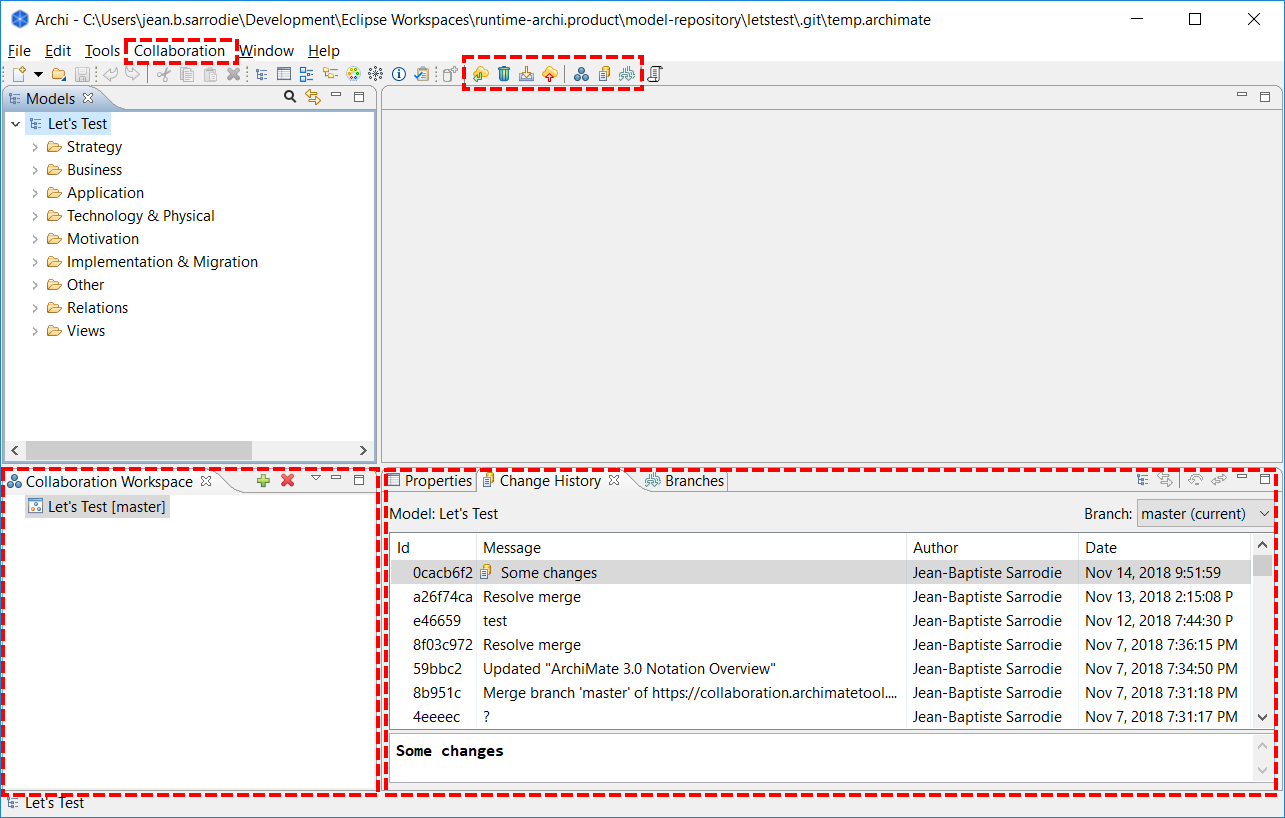Toggle link with editor in Models panel
Screen dimensions: 1285x818
313,97
